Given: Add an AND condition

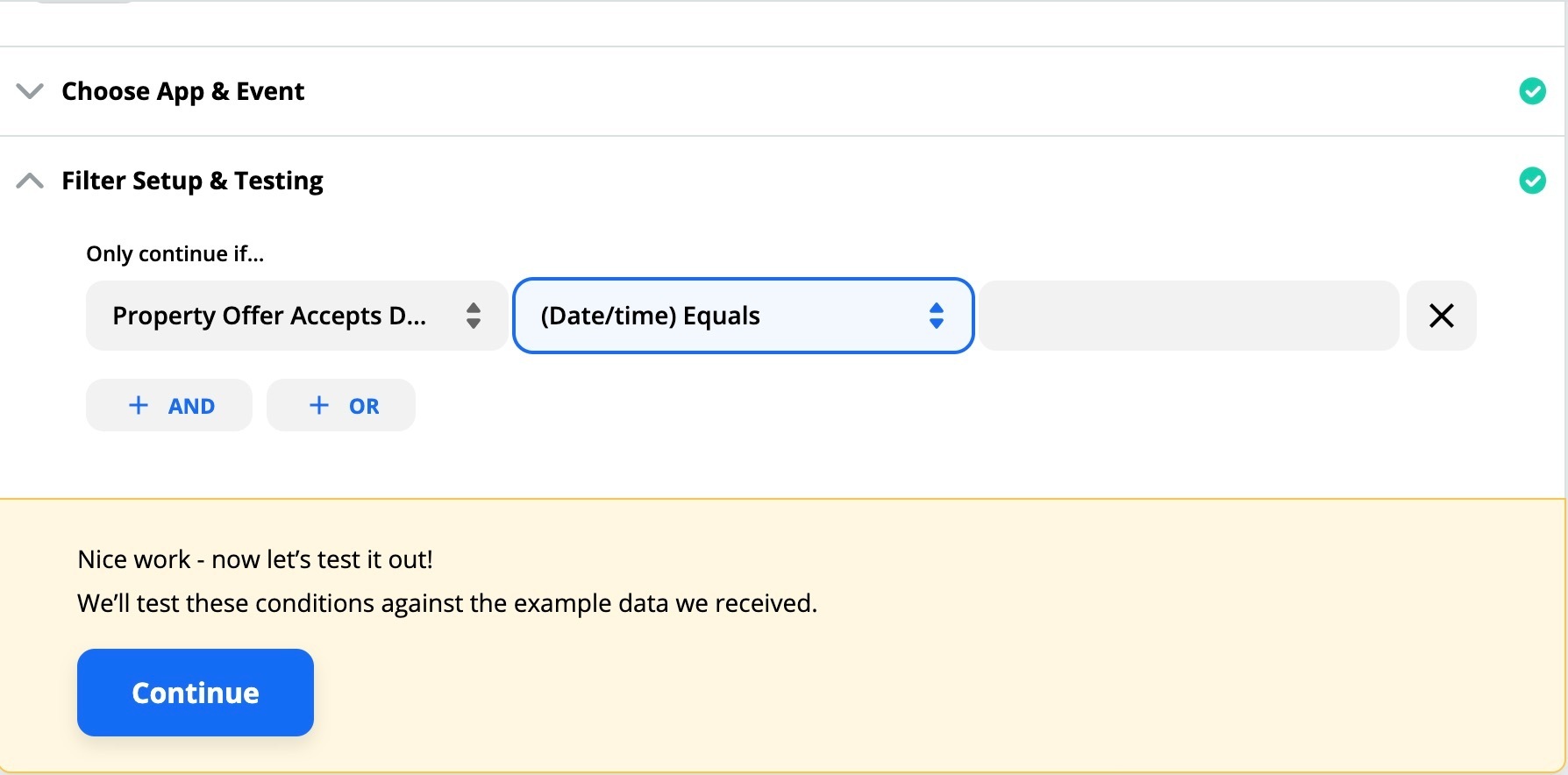Looking at the screenshot, I should click(169, 405).
